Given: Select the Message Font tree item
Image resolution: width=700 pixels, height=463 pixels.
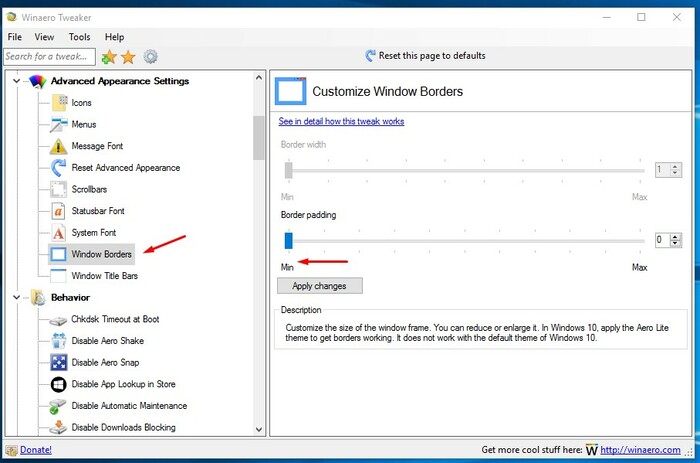Looking at the screenshot, I should [x=97, y=146].
